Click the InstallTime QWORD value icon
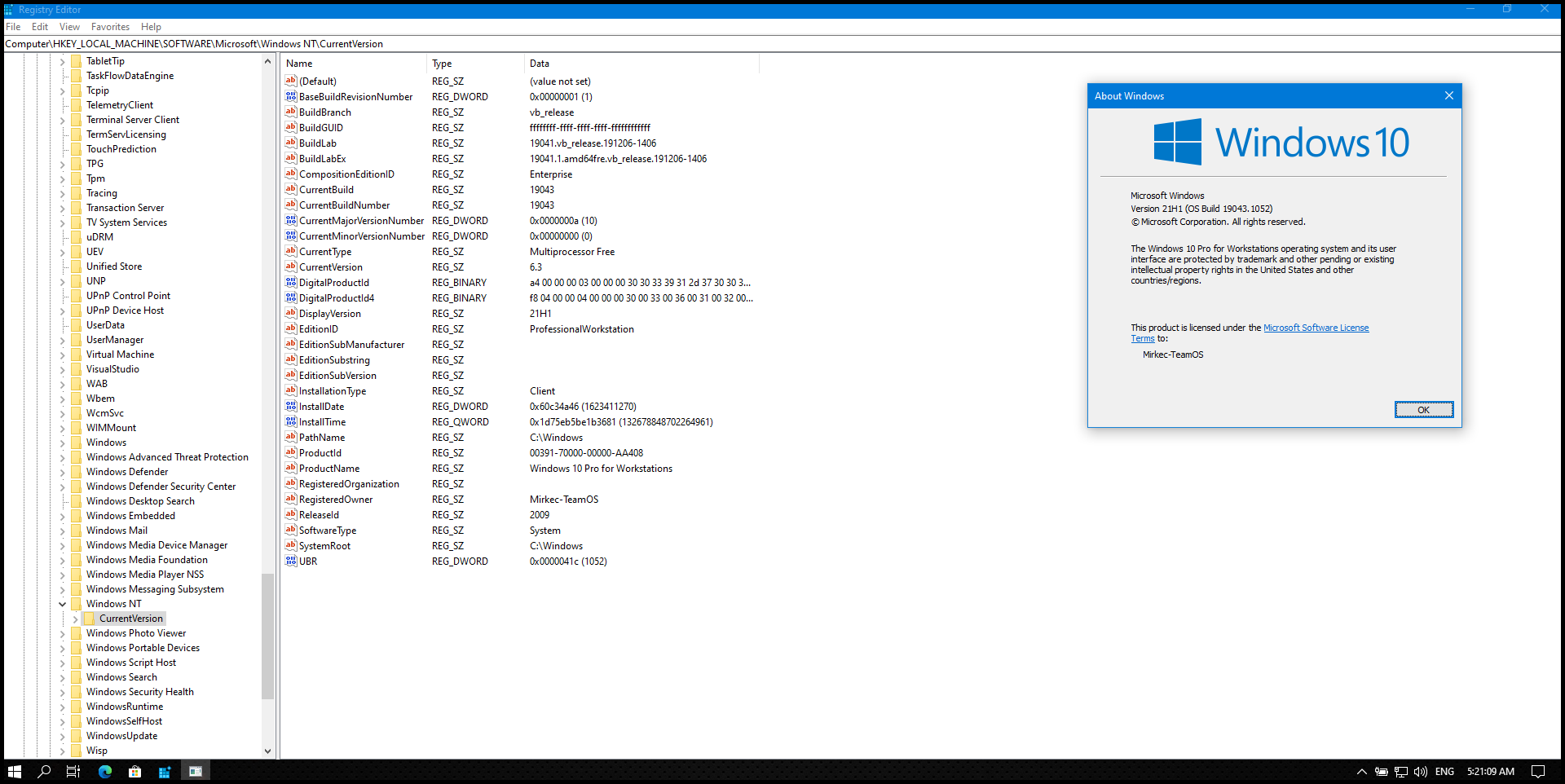This screenshot has height=784, width=1565. coord(291,421)
